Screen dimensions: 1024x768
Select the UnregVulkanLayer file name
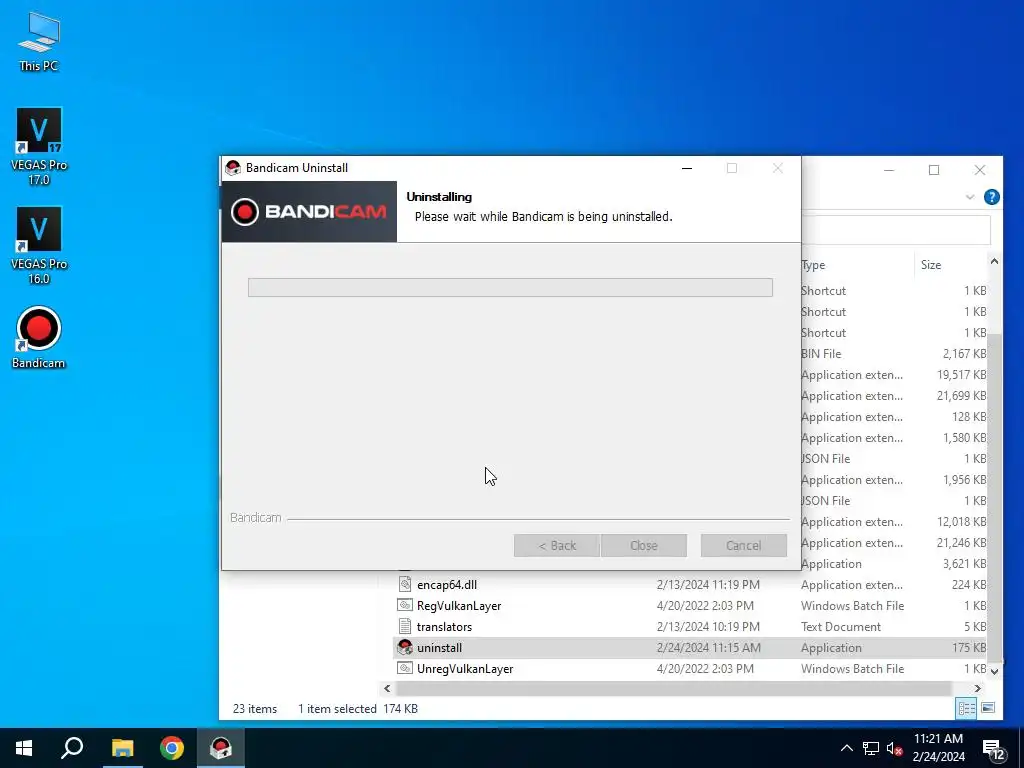[465, 669]
